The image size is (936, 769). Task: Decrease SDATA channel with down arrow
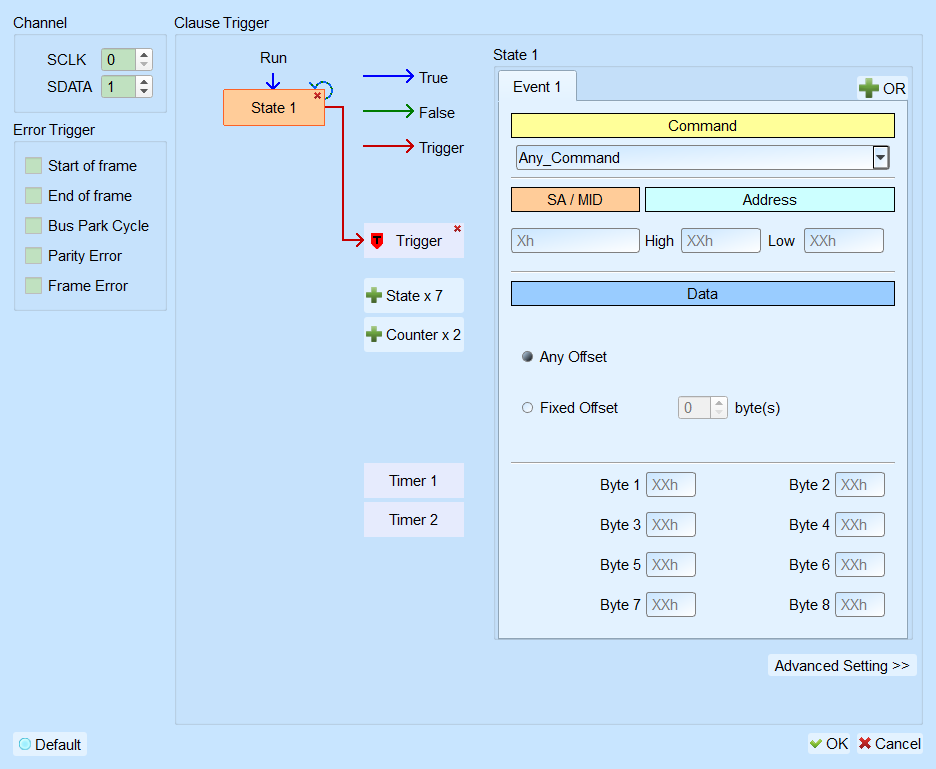tap(144, 91)
